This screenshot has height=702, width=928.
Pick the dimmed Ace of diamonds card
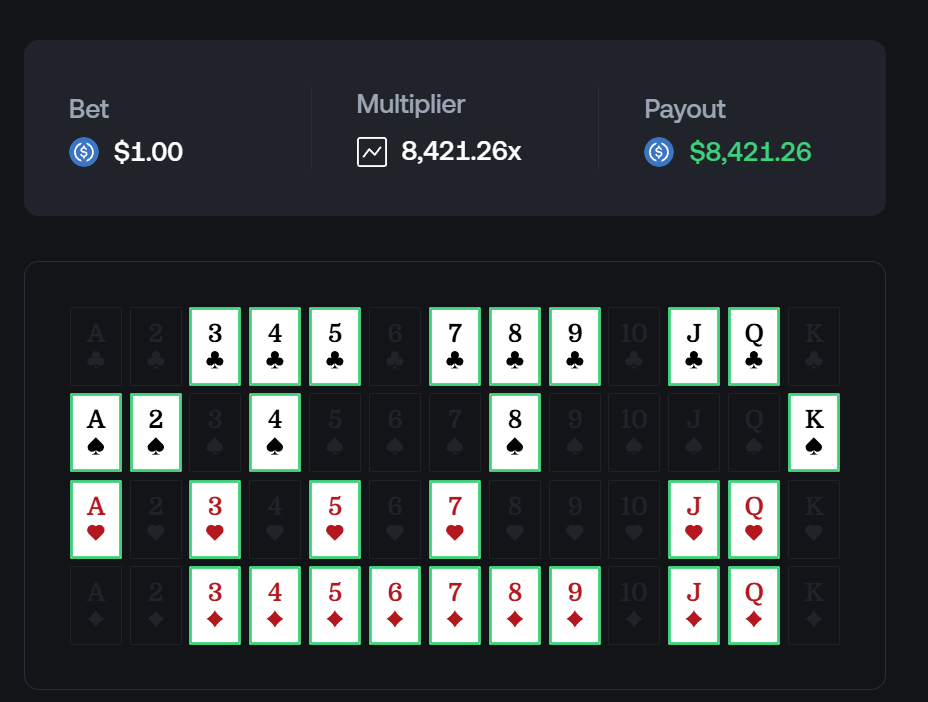click(x=96, y=606)
